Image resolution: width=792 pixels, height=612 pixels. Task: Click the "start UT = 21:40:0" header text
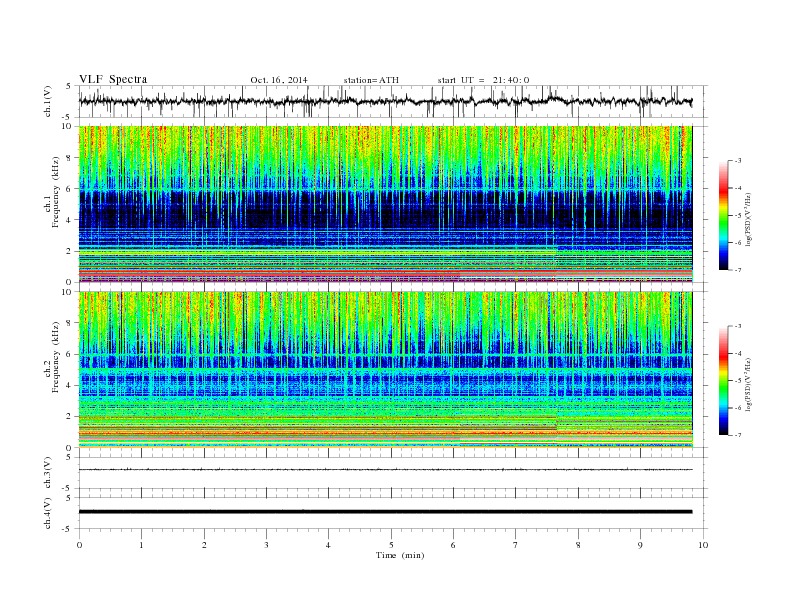[x=483, y=80]
